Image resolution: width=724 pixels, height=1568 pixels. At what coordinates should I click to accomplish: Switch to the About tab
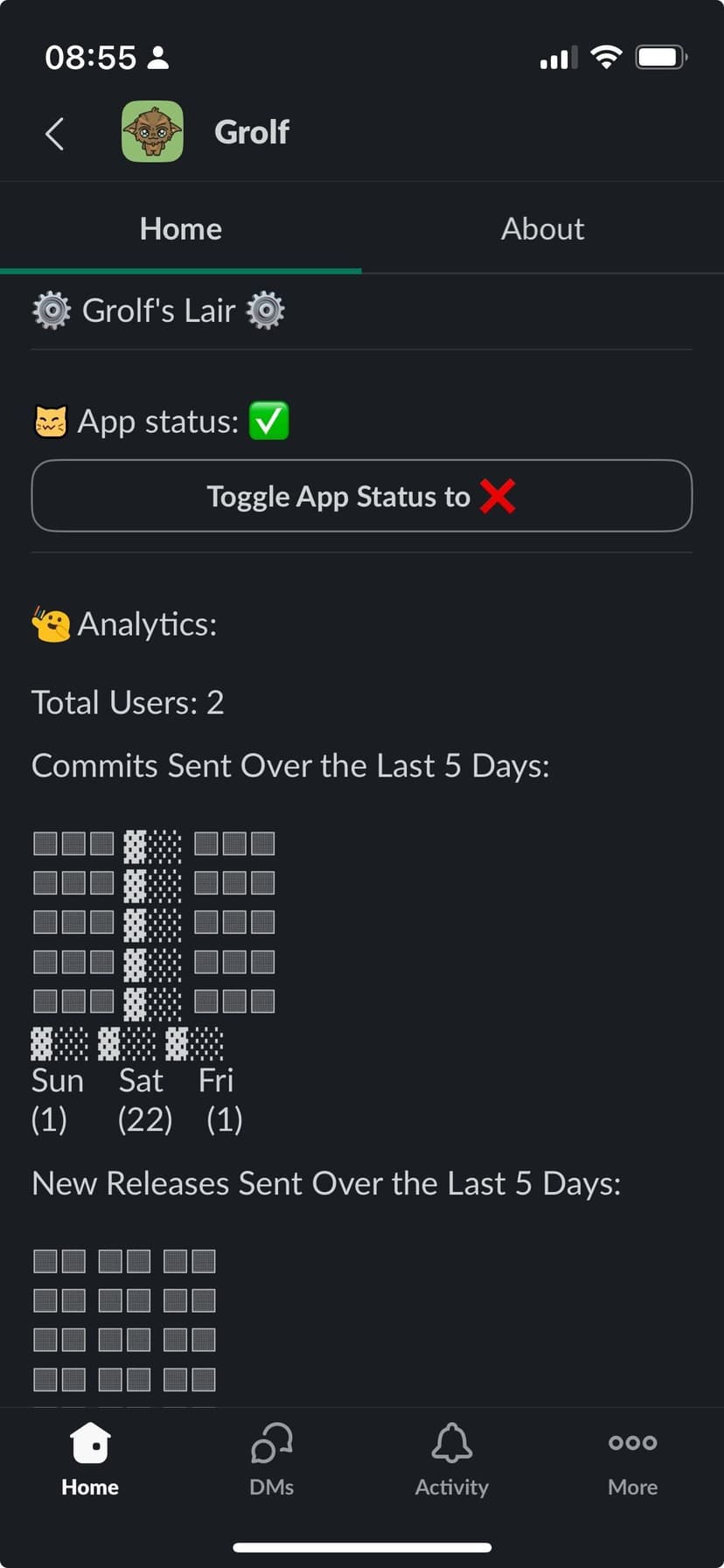coord(542,229)
